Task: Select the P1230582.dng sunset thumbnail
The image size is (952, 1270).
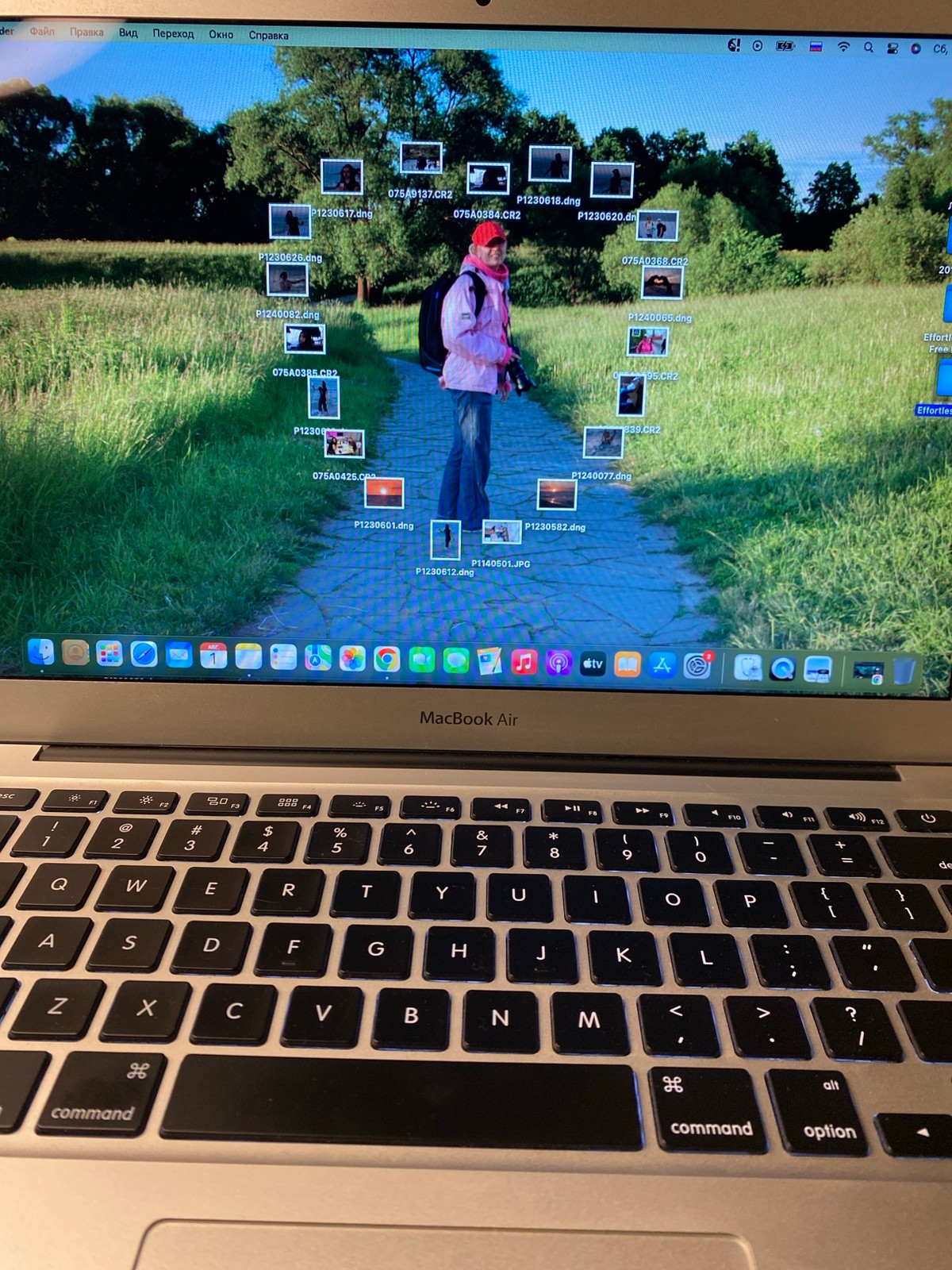Action: tap(557, 495)
